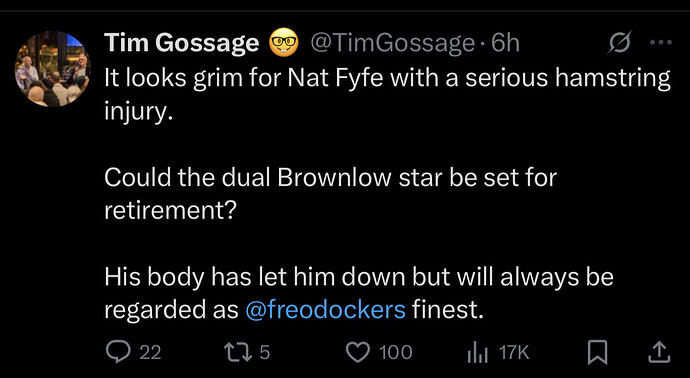
Task: Click the repost arrows icon
Action: (239, 352)
